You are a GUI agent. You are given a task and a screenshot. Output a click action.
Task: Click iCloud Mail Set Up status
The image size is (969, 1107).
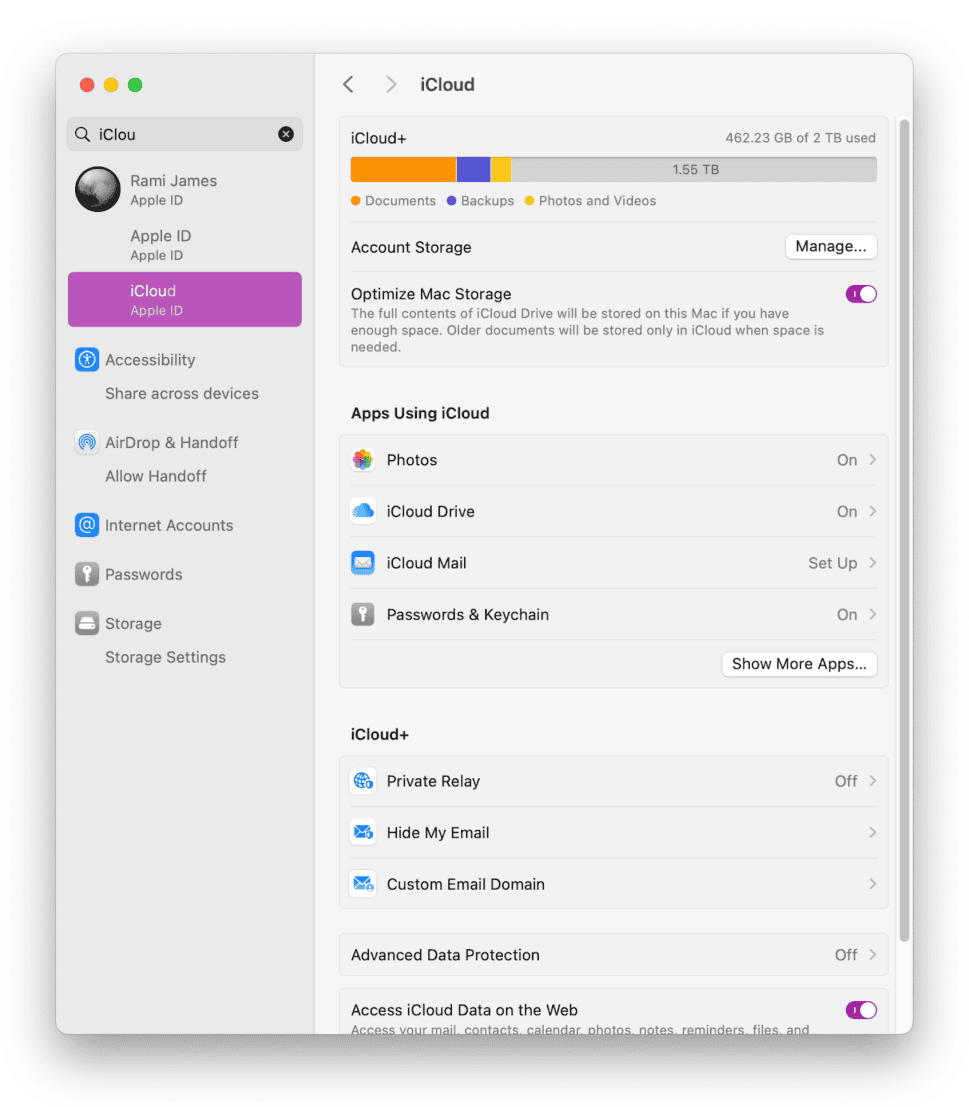point(833,563)
